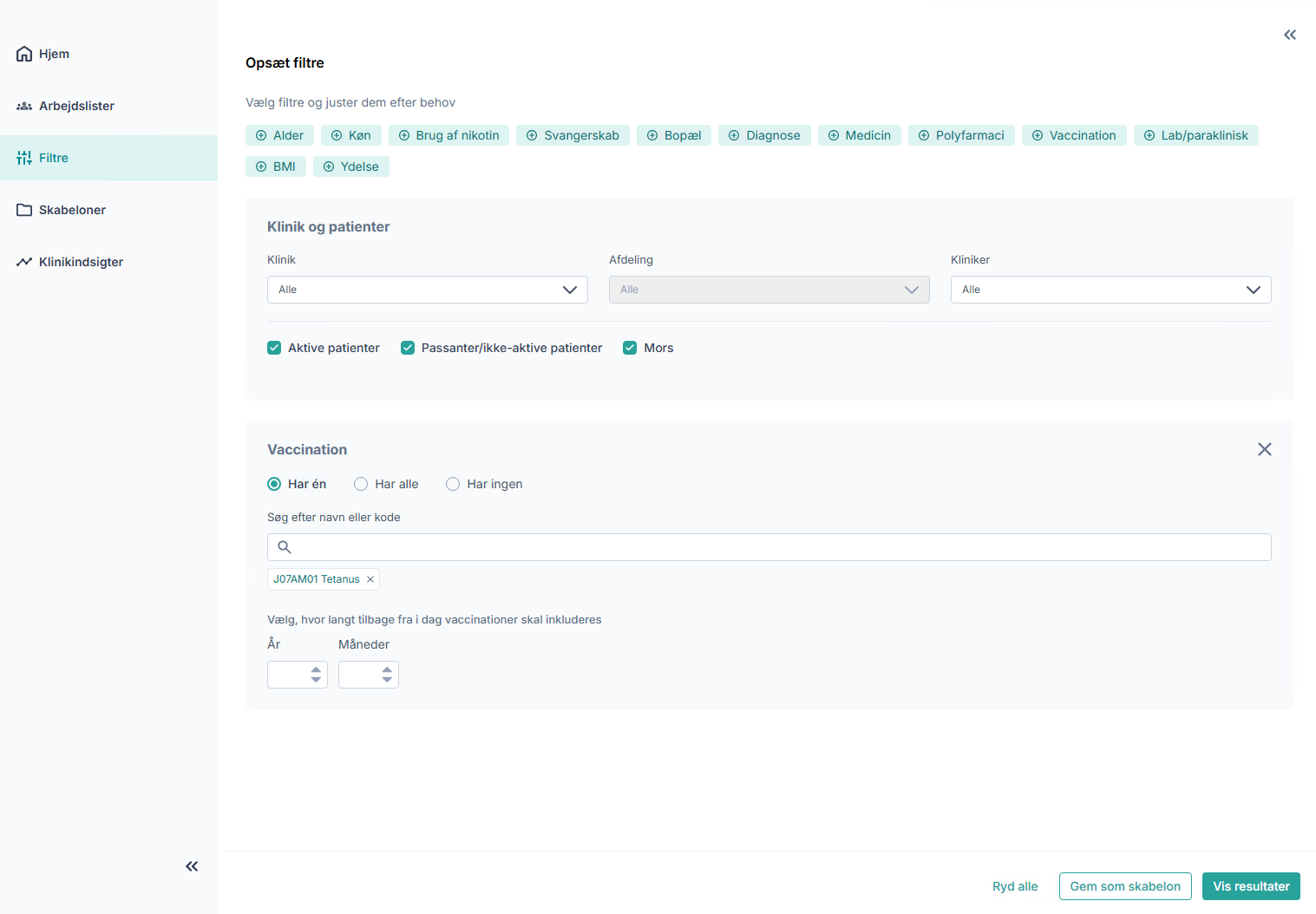Go to Arbejdslister in sidebar
The height and width of the screenshot is (914, 1316).
pyautogui.click(x=108, y=106)
